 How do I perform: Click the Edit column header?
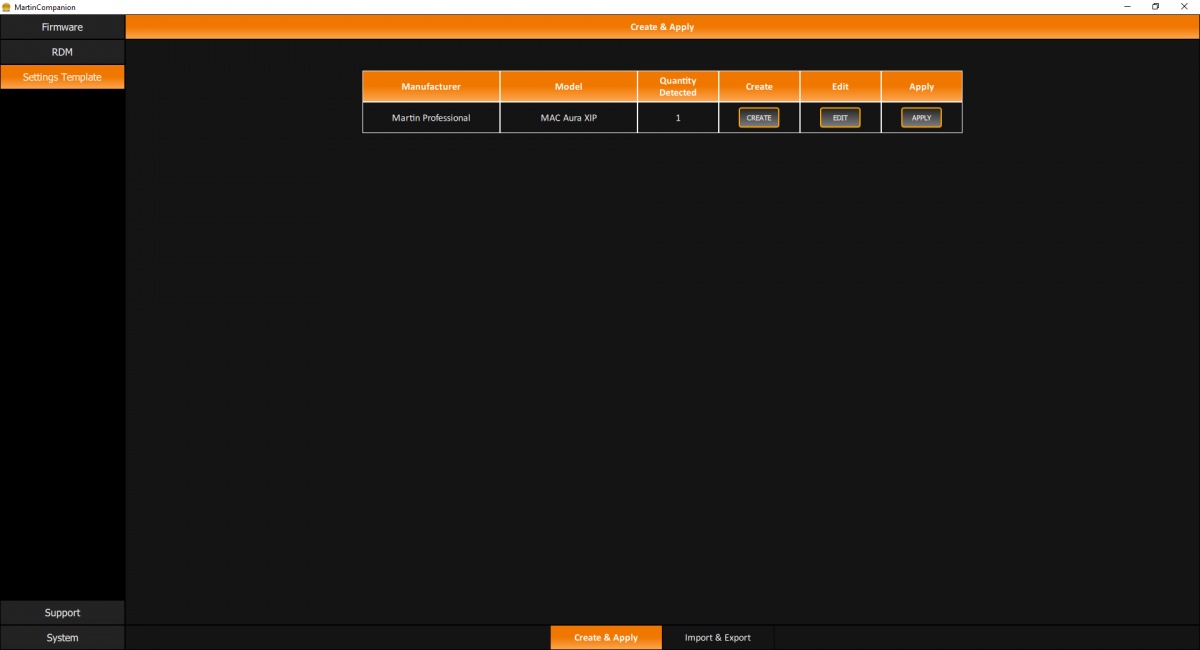[840, 86]
